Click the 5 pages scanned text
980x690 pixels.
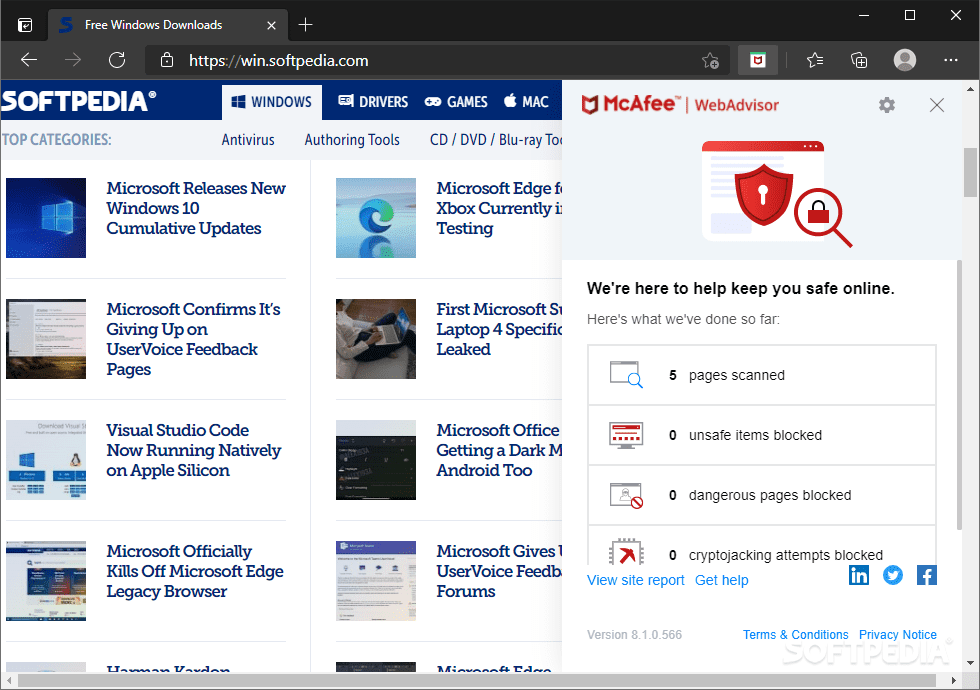727,375
